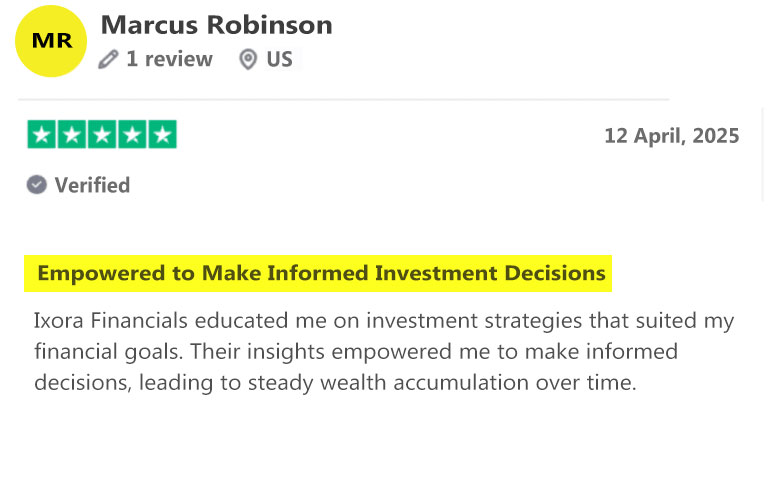The width and height of the screenshot is (768, 497).
Task: Click the 12 April, 2025 date
Action: (x=672, y=136)
